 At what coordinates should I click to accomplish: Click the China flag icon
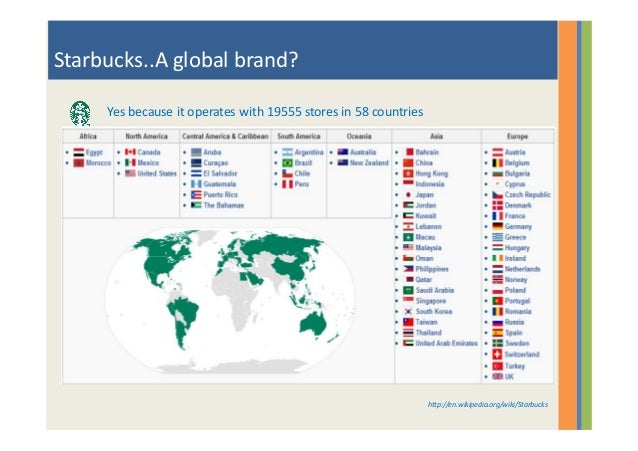pos(408,163)
